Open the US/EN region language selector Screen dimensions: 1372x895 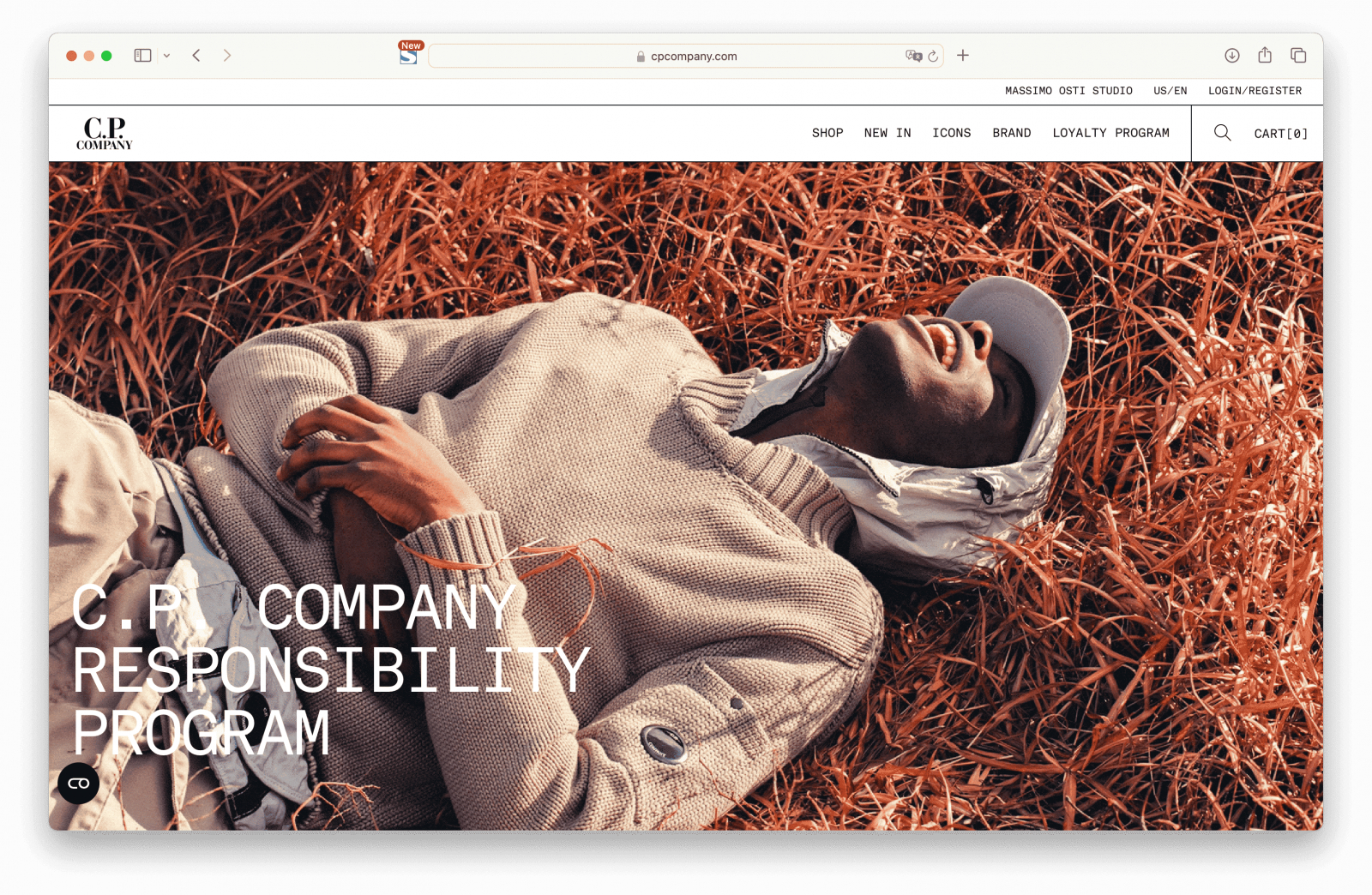(x=1170, y=91)
